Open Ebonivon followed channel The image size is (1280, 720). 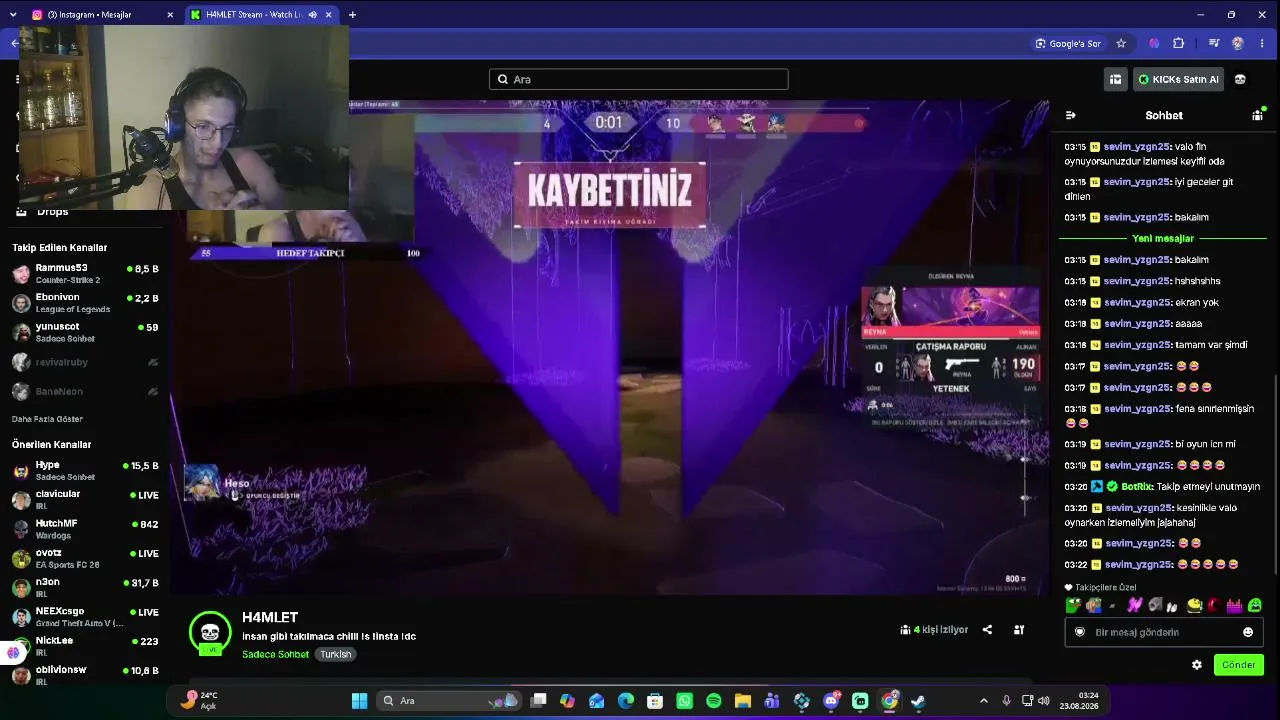[85, 302]
